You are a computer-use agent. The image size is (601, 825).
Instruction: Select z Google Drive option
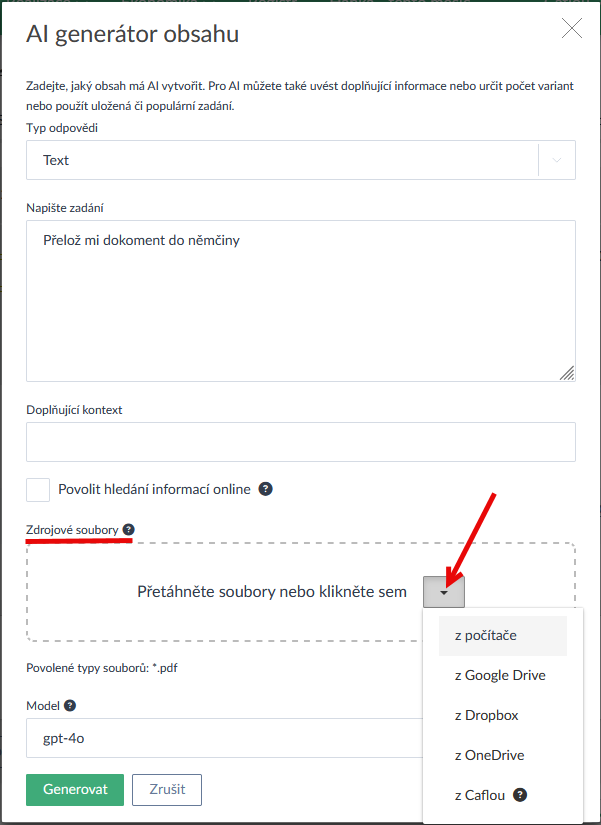(500, 675)
